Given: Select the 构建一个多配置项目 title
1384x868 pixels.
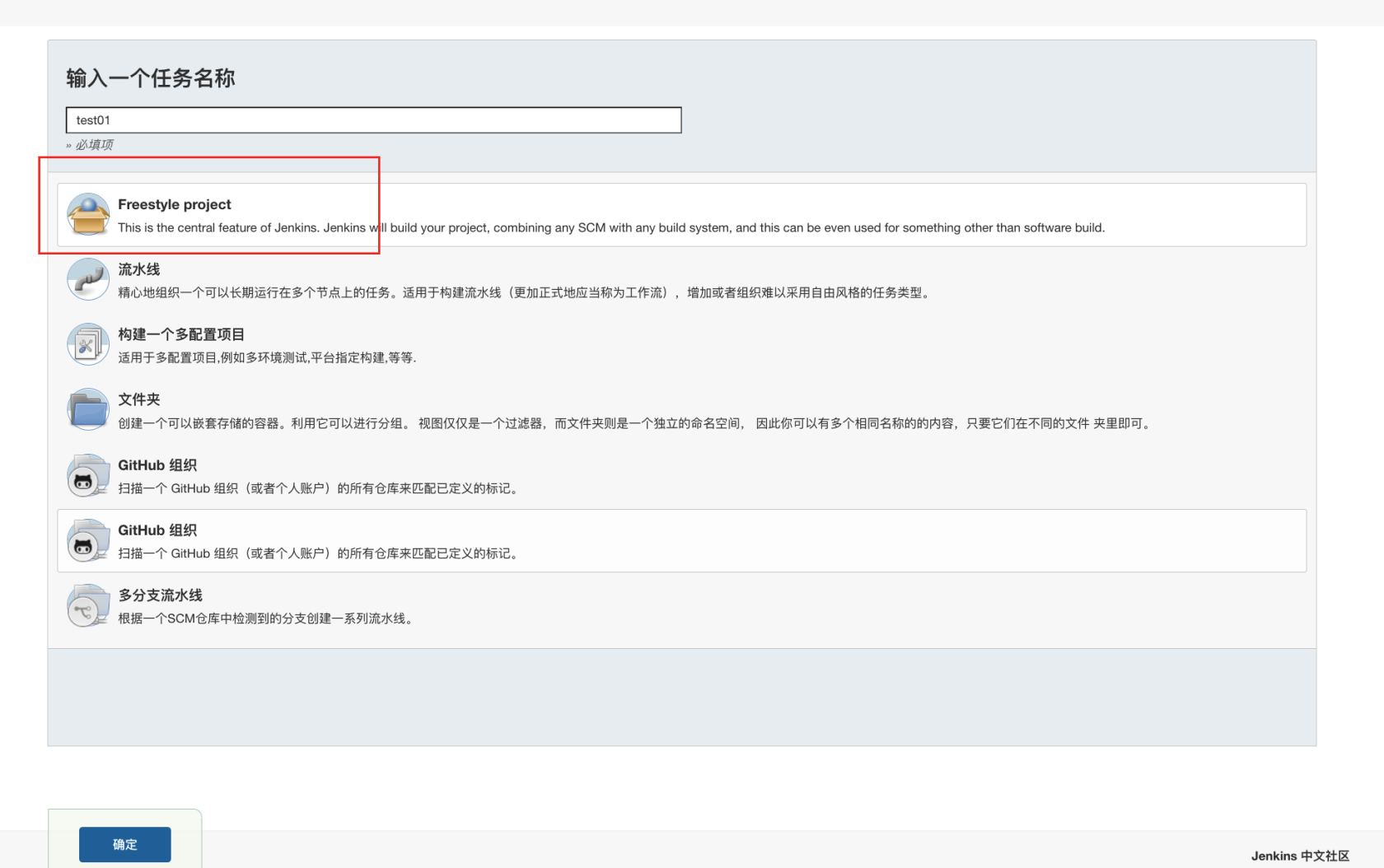Looking at the screenshot, I should 181,334.
